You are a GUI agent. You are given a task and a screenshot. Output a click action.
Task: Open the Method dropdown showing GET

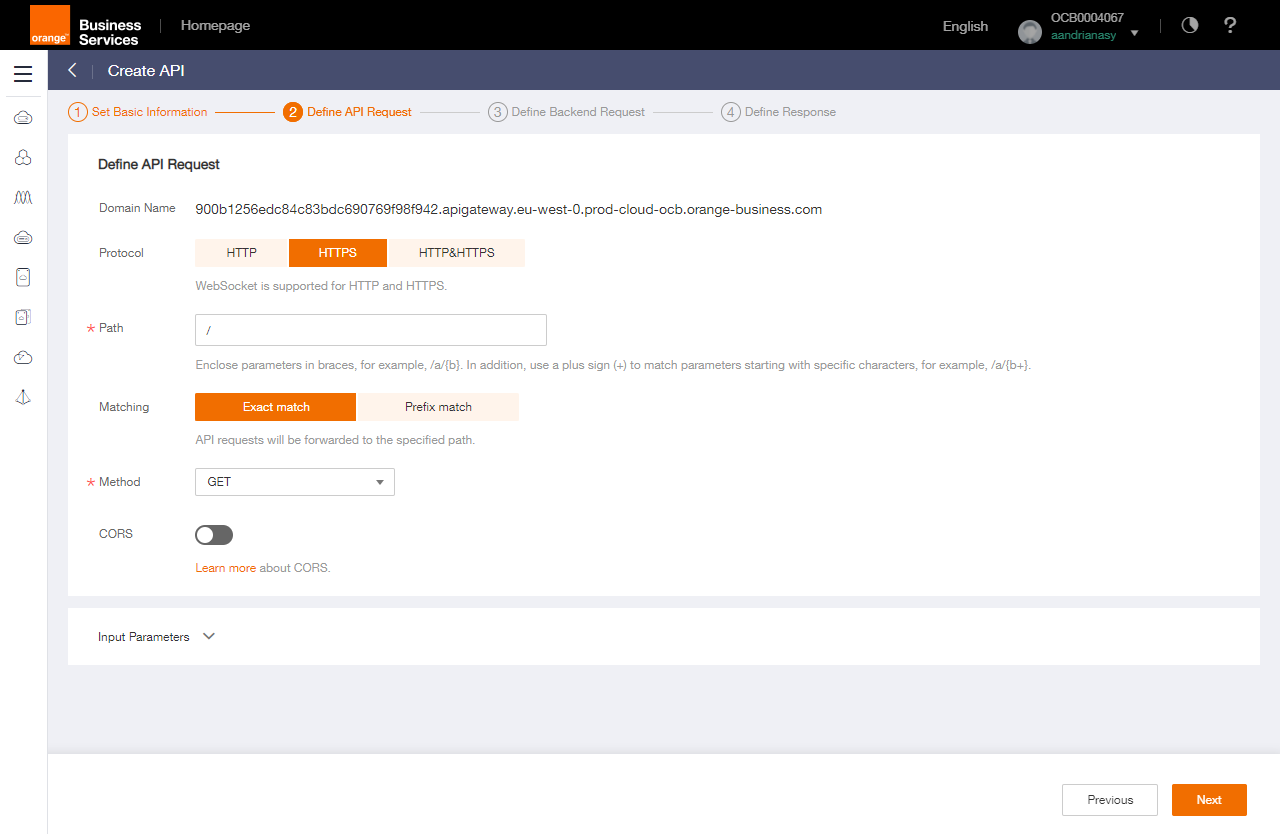pos(295,482)
